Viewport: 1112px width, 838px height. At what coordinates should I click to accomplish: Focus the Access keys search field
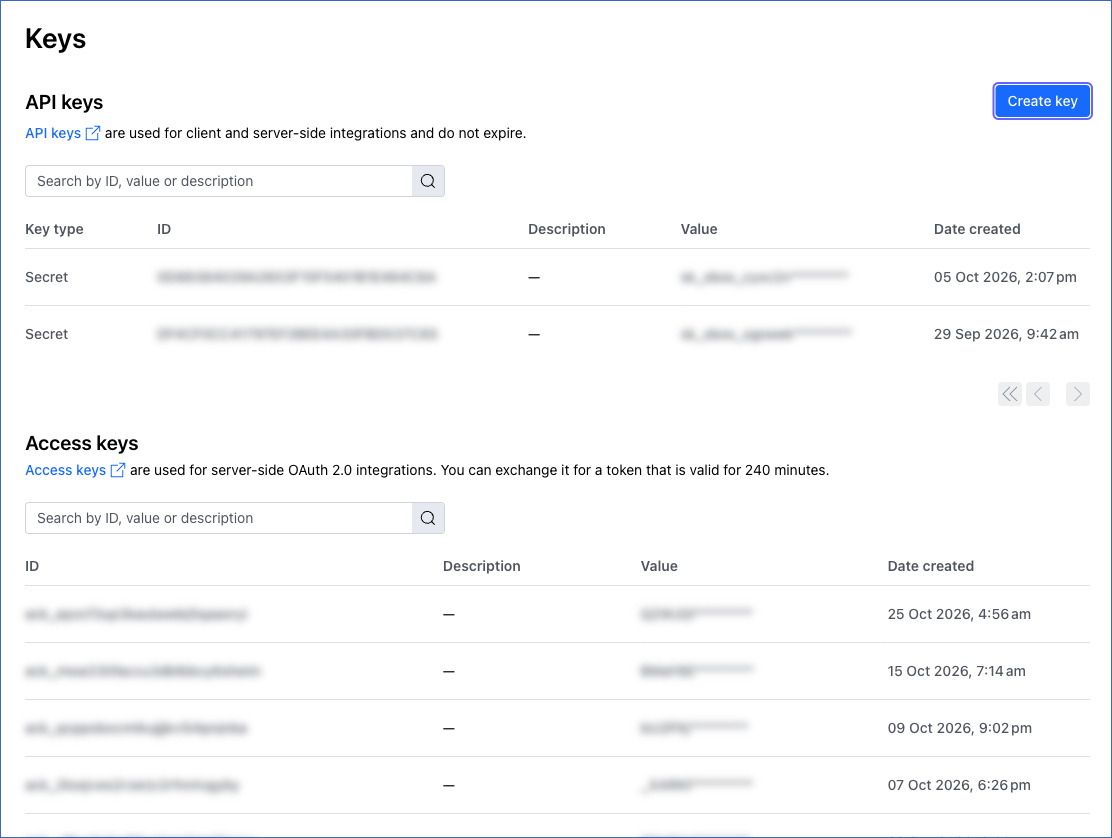point(218,518)
